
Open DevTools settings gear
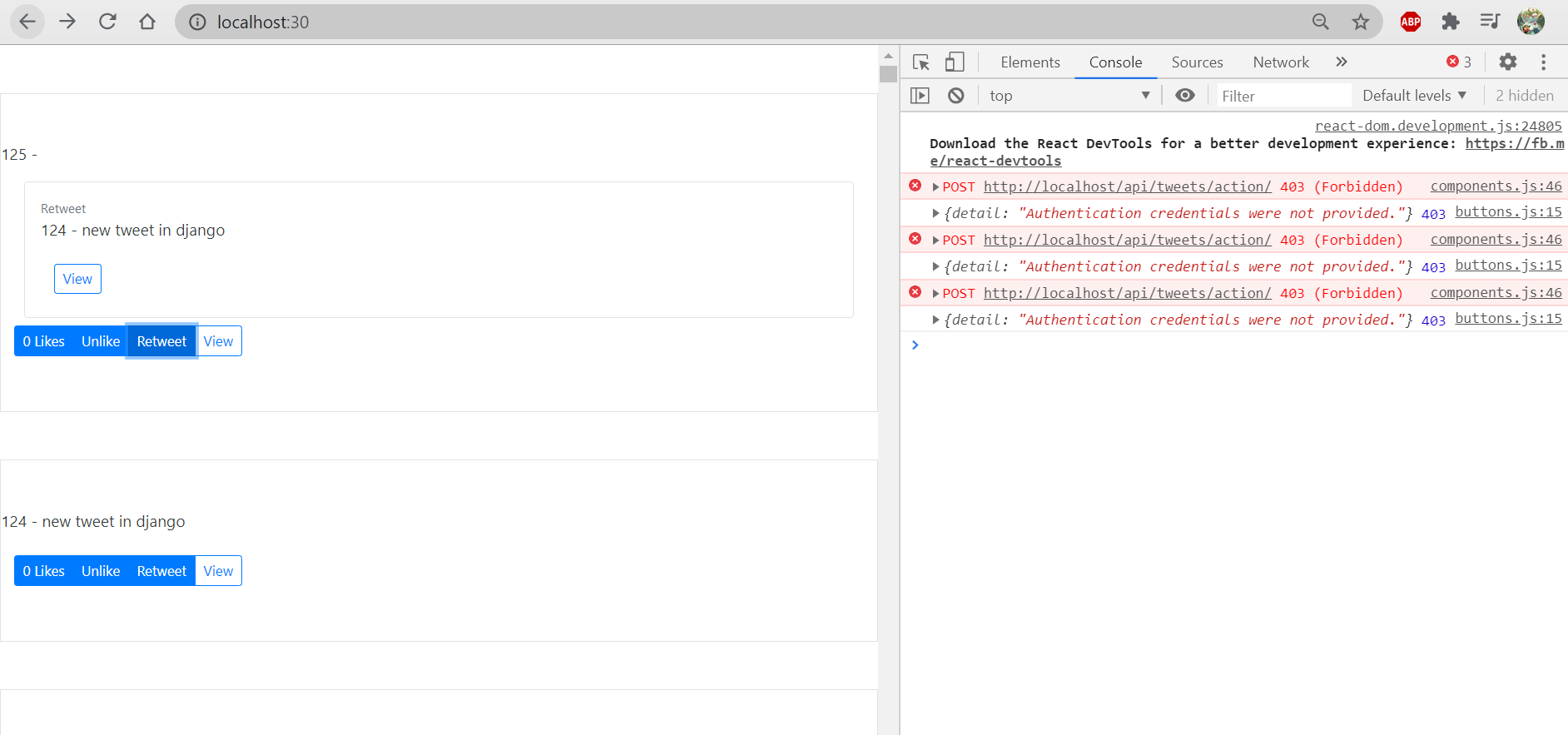[x=1507, y=62]
